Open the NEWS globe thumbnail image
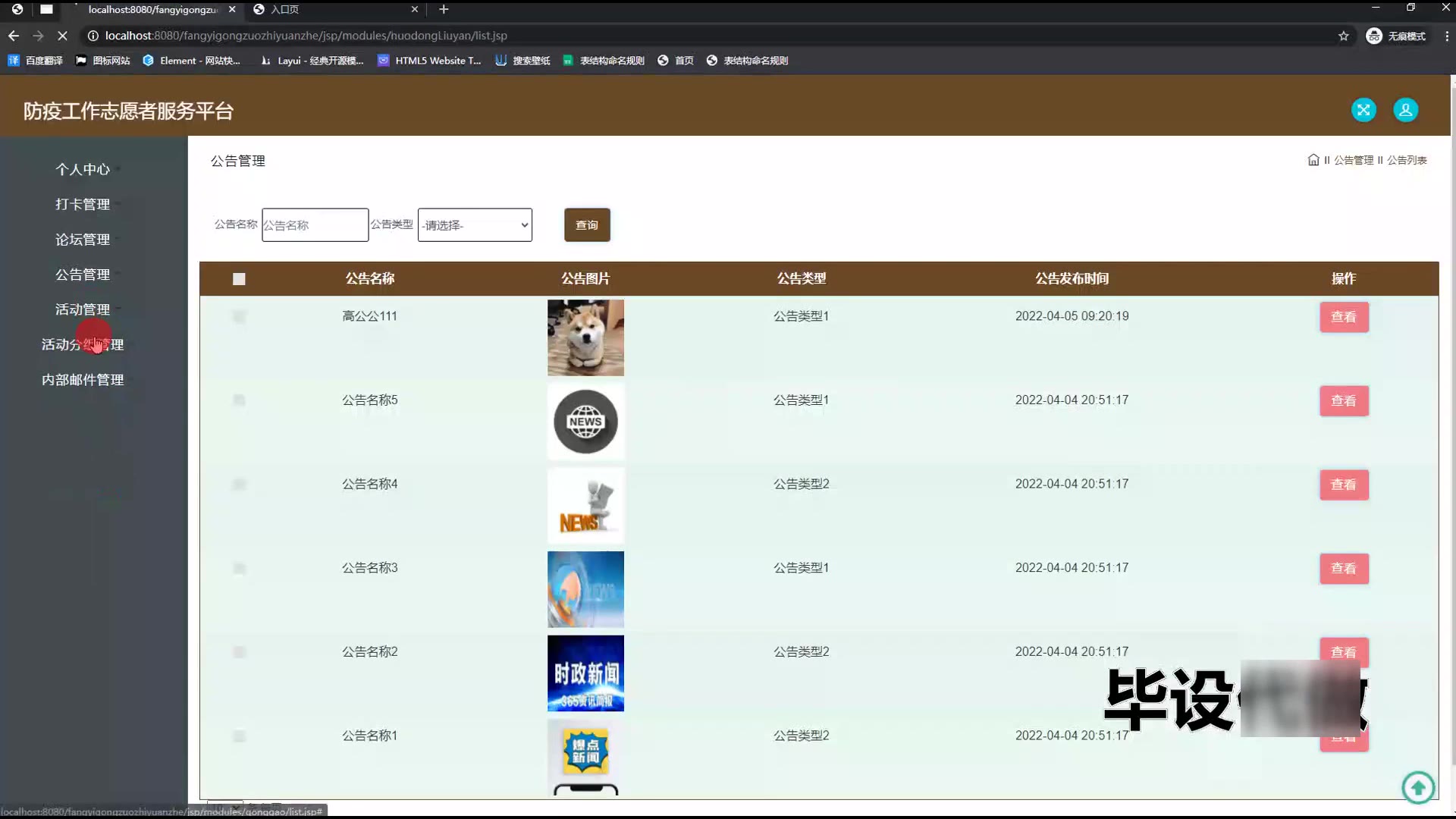This screenshot has width=1456, height=819. 585,422
